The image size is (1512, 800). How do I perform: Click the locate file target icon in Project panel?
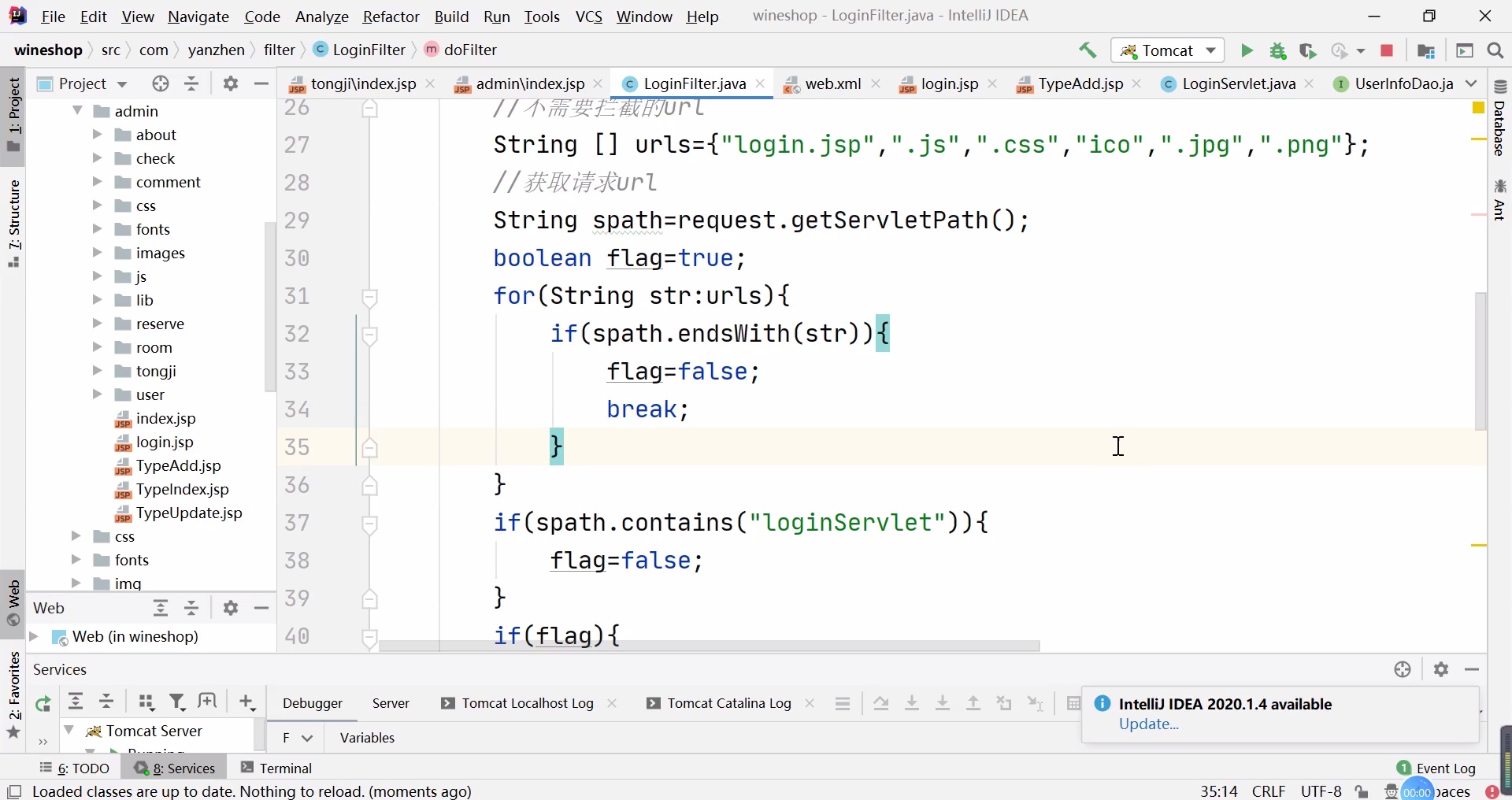(161, 83)
